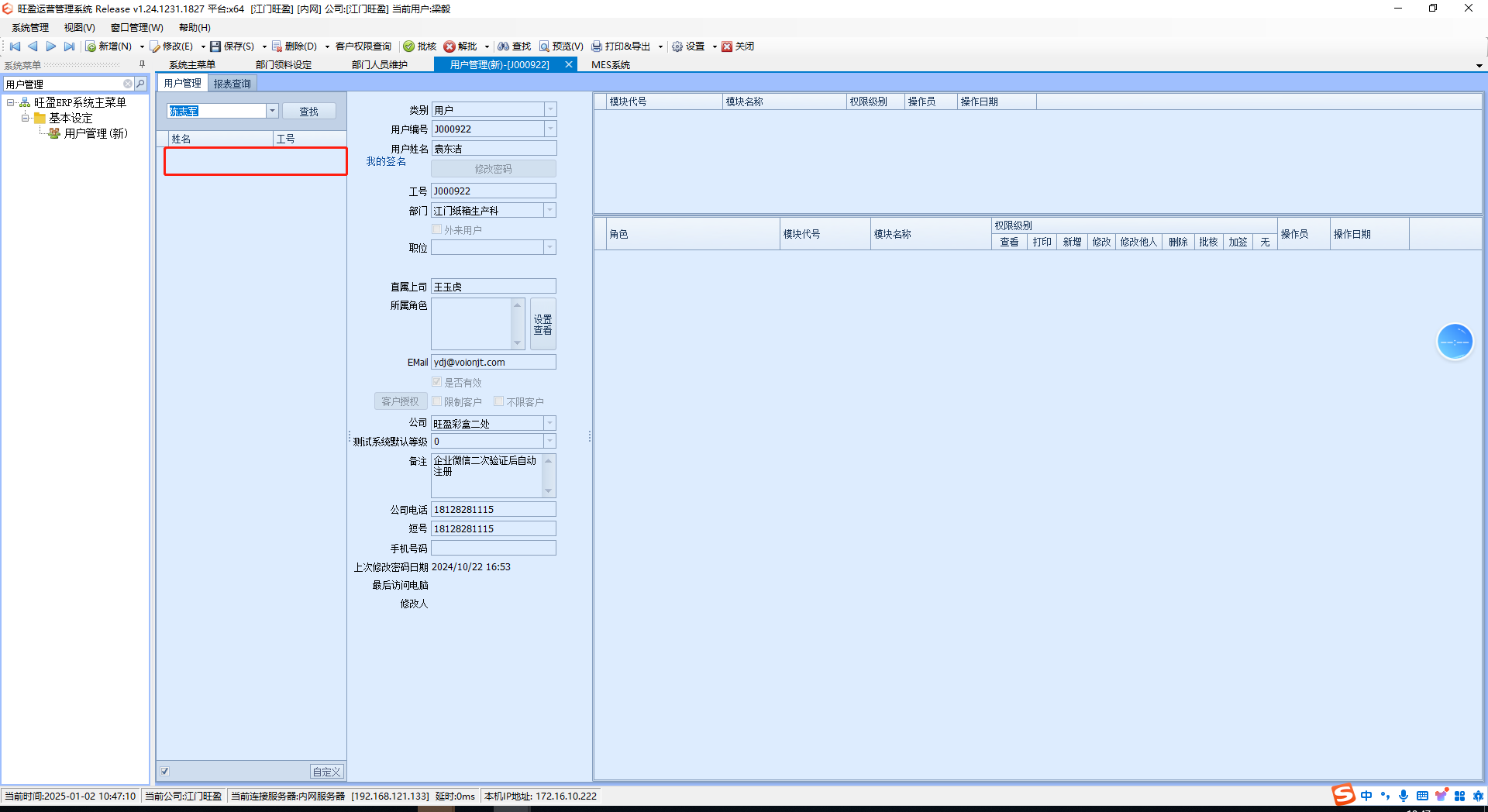Viewport: 1488px width, 812px height.
Task: Click the 修改(E) edit toolbar button
Action: point(171,46)
